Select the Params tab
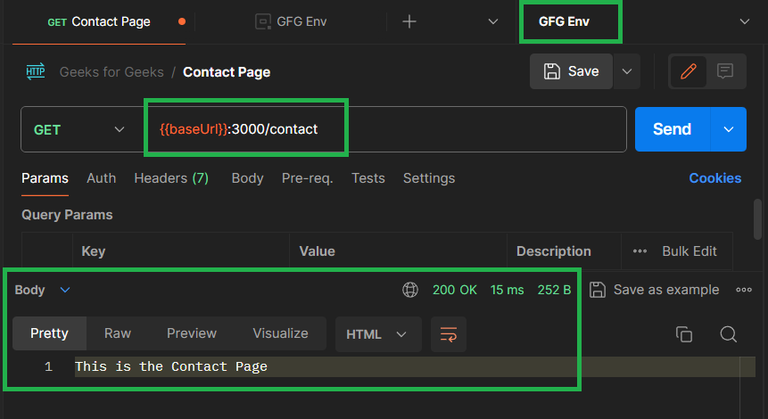 pos(45,178)
